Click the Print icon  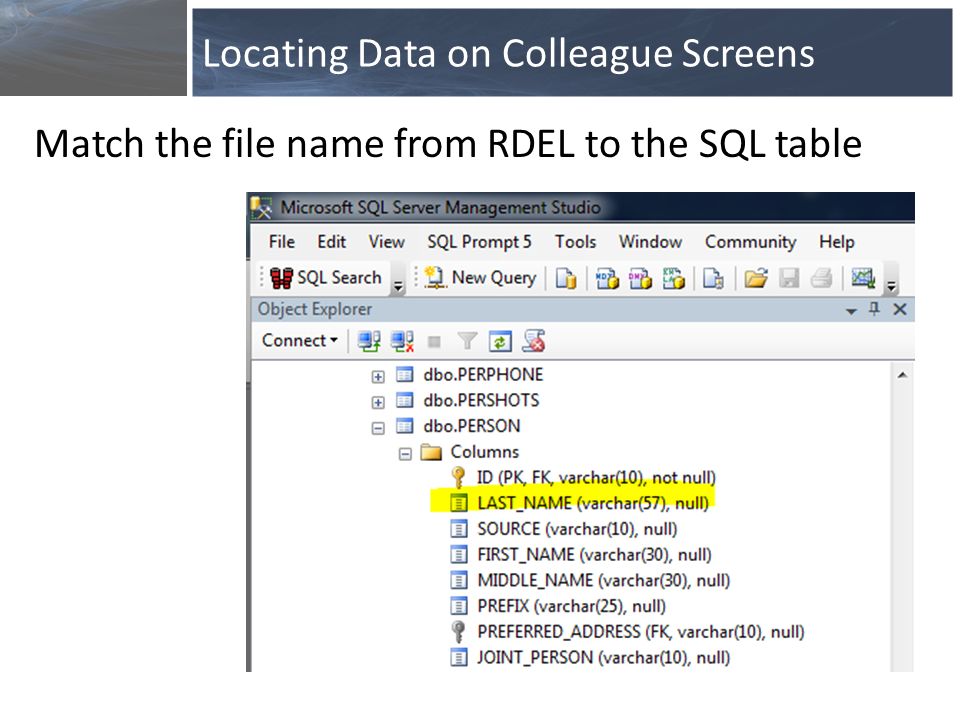(821, 279)
